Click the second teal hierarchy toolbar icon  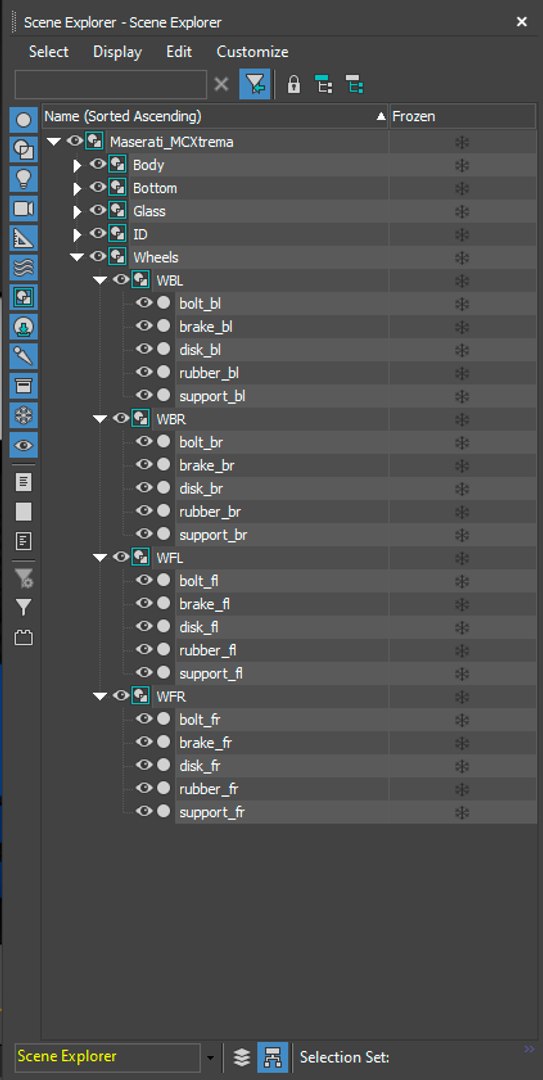pyautogui.click(x=354, y=85)
